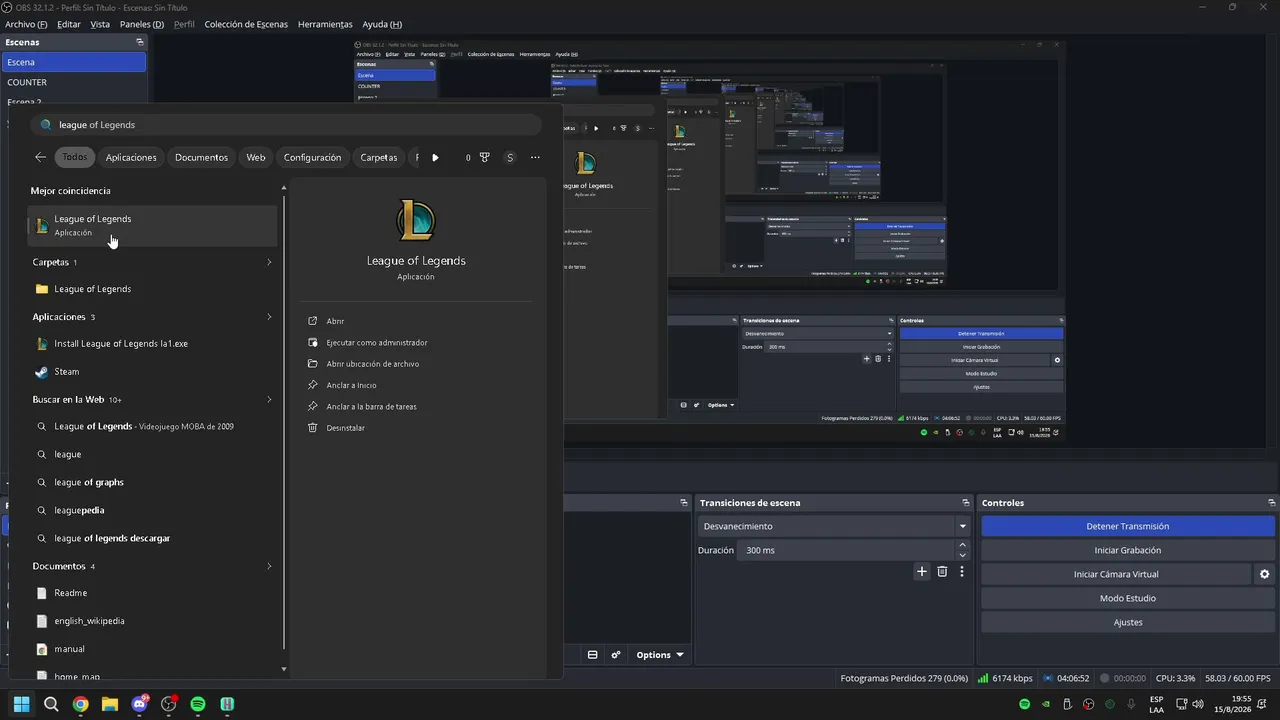
Task: Add a scene transition with plus
Action: pyautogui.click(x=922, y=572)
